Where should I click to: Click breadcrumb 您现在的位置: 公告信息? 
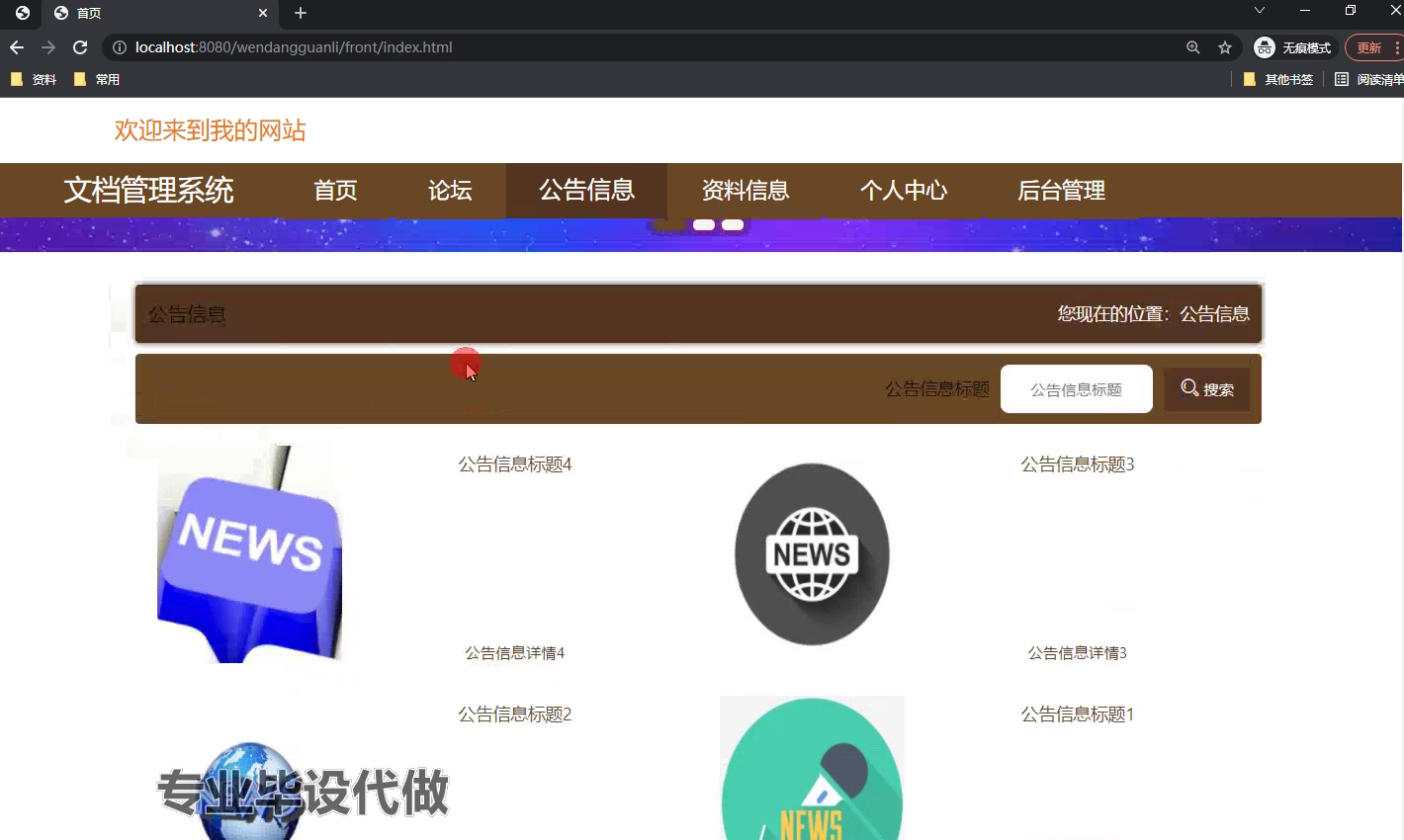pyautogui.click(x=1154, y=314)
